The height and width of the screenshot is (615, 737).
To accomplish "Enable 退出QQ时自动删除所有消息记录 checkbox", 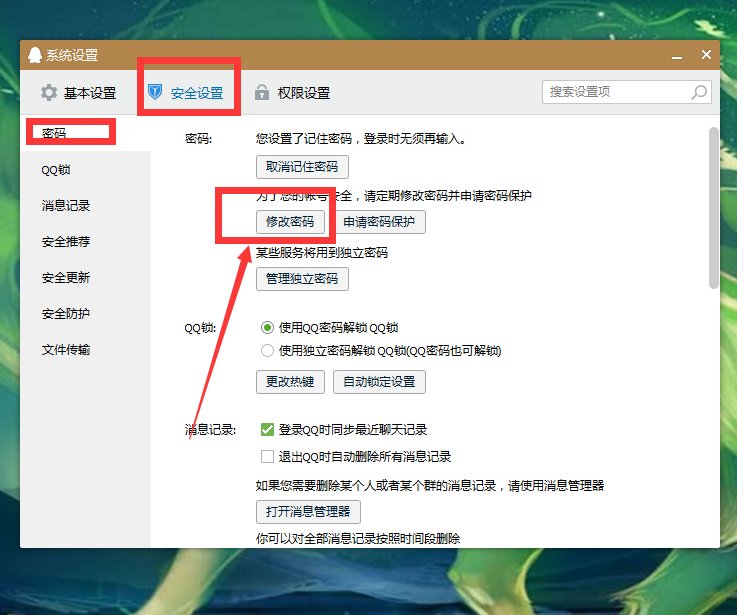I will tap(267, 457).
